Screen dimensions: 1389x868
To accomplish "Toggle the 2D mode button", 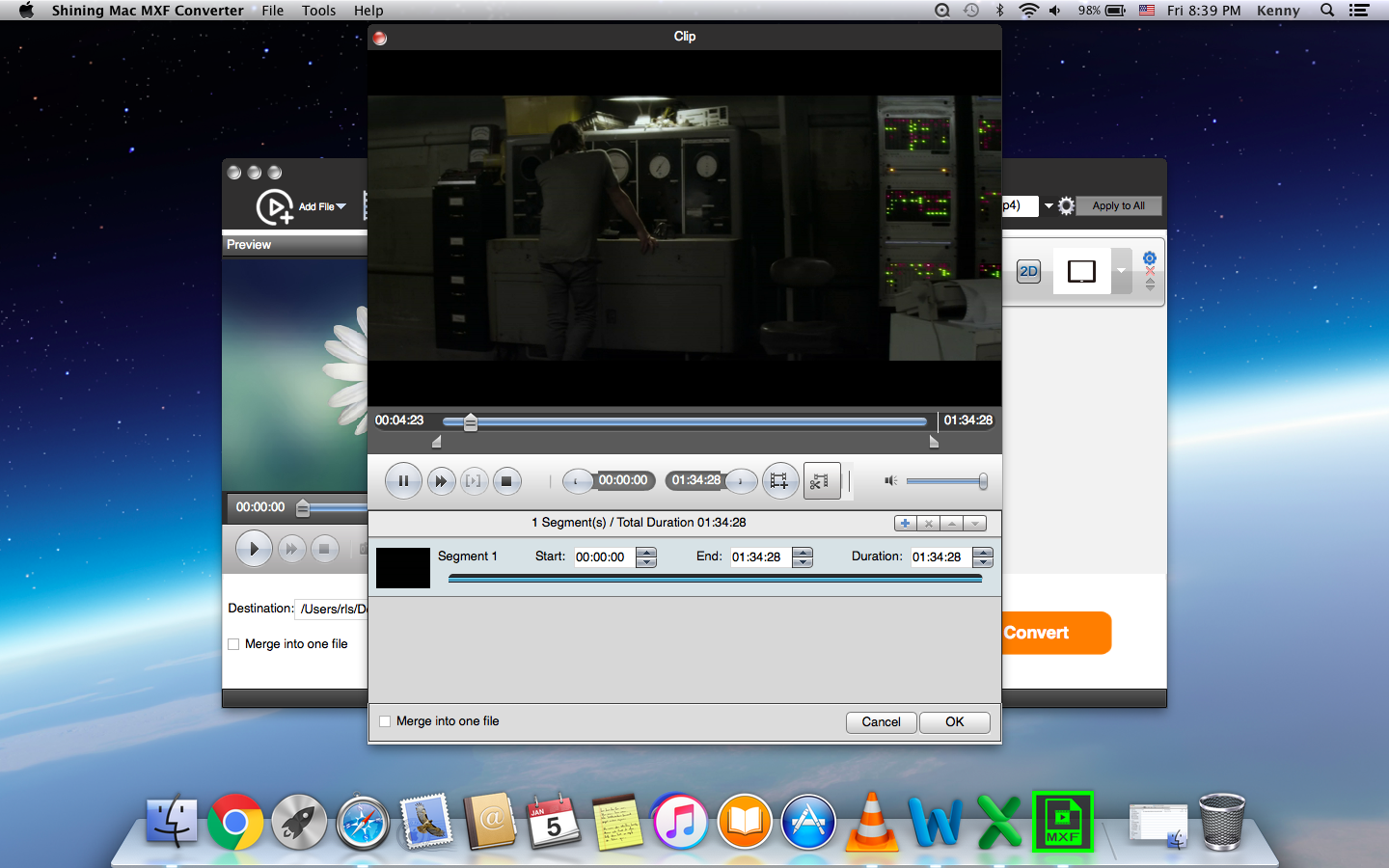I will pyautogui.click(x=1028, y=271).
